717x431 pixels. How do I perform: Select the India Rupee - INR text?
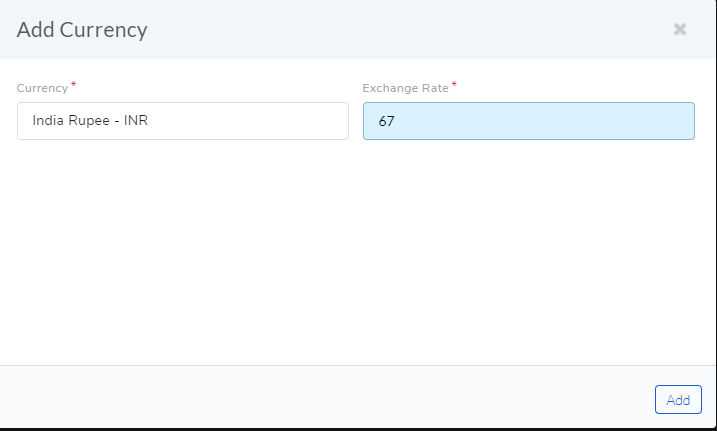tap(90, 120)
